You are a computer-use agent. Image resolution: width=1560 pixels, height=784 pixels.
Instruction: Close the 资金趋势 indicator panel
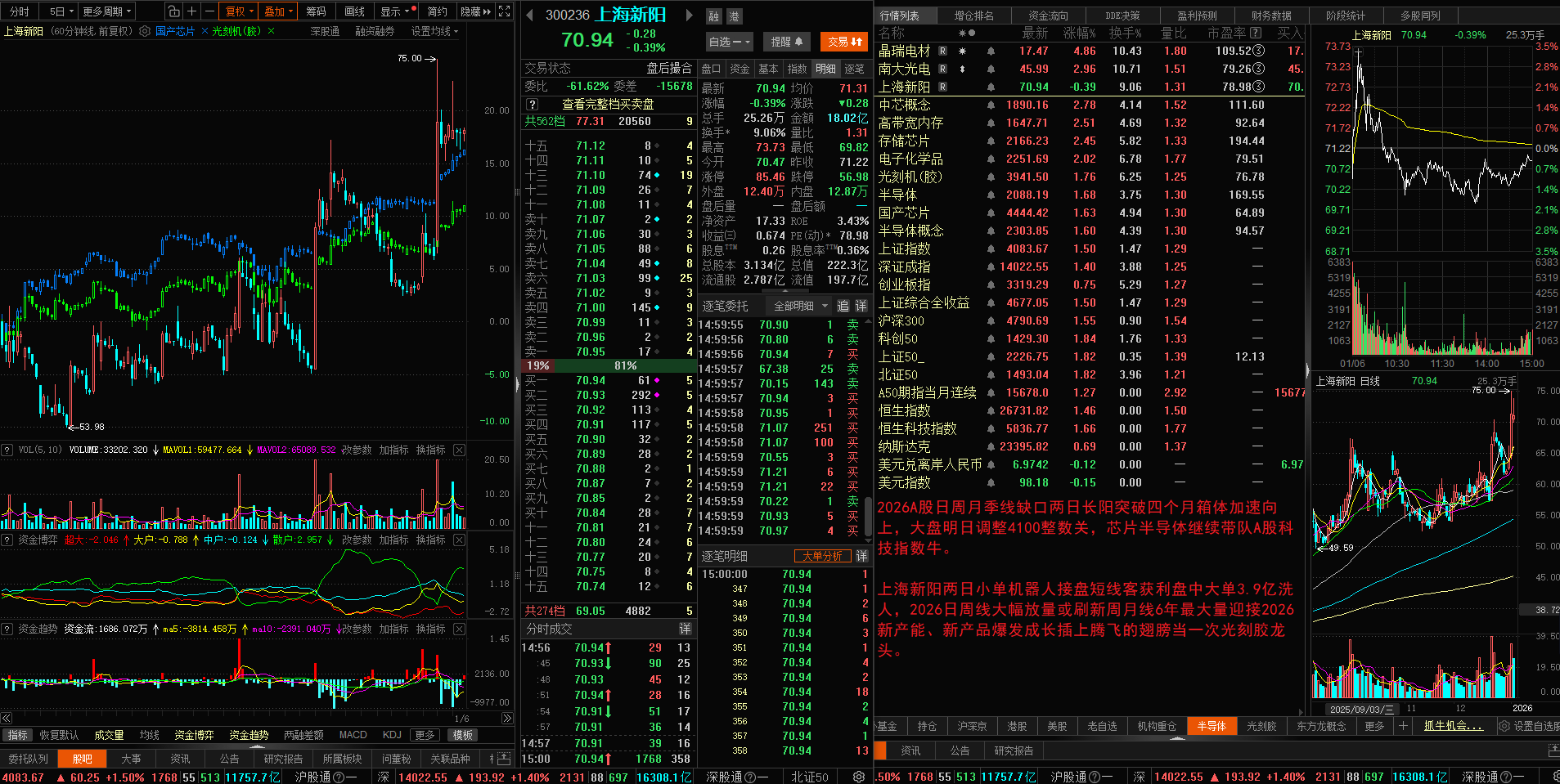[460, 629]
